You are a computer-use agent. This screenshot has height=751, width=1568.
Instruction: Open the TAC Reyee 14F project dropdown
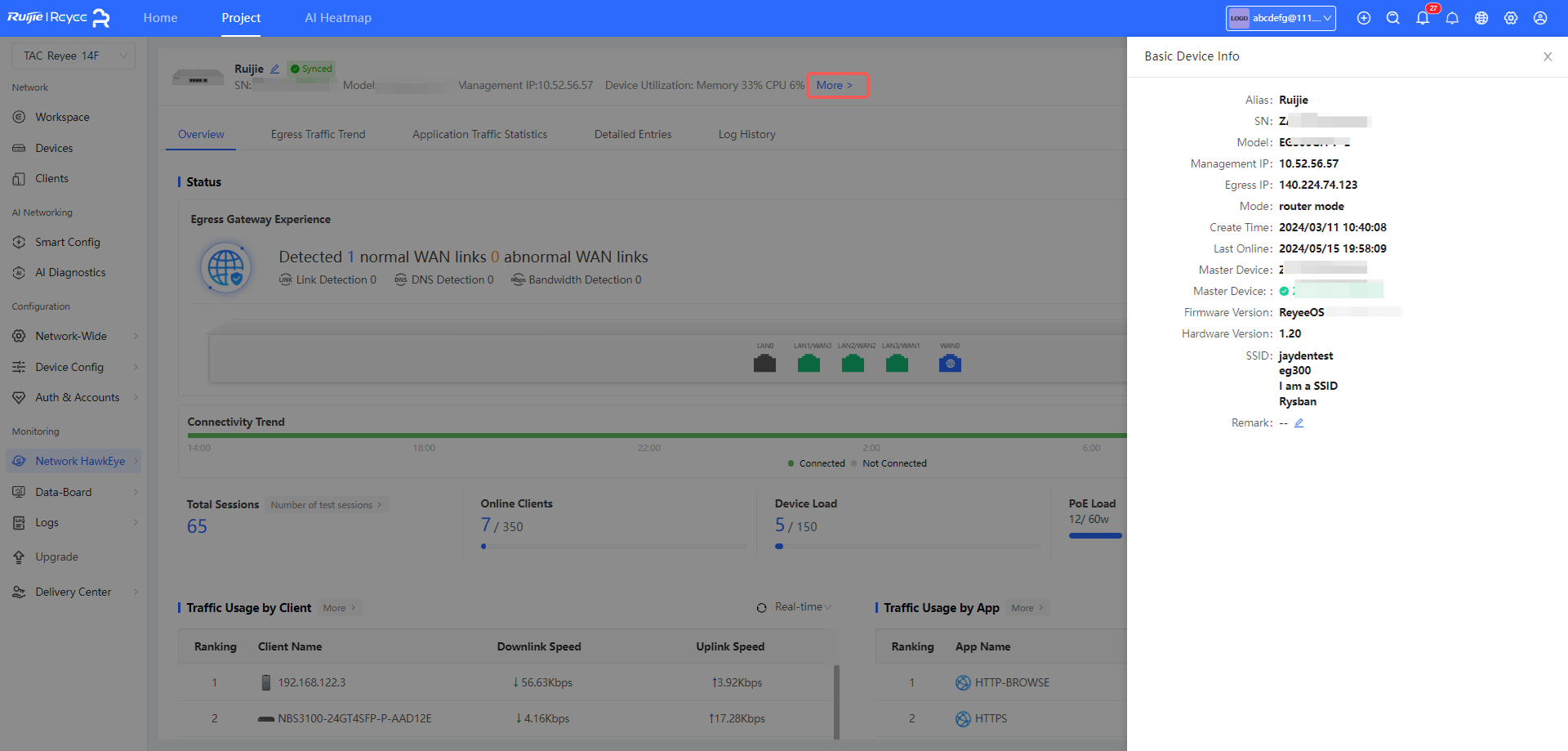point(73,56)
